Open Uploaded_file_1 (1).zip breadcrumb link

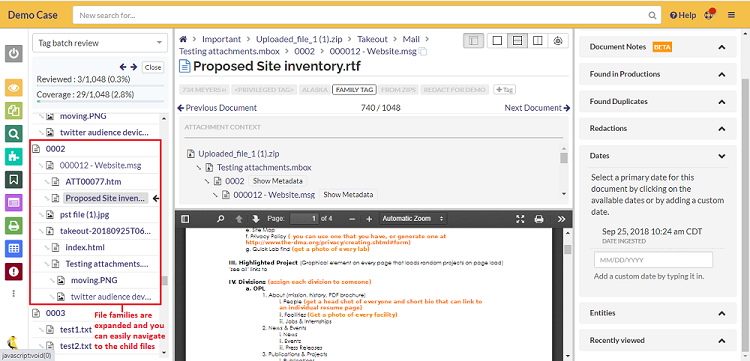[299, 39]
